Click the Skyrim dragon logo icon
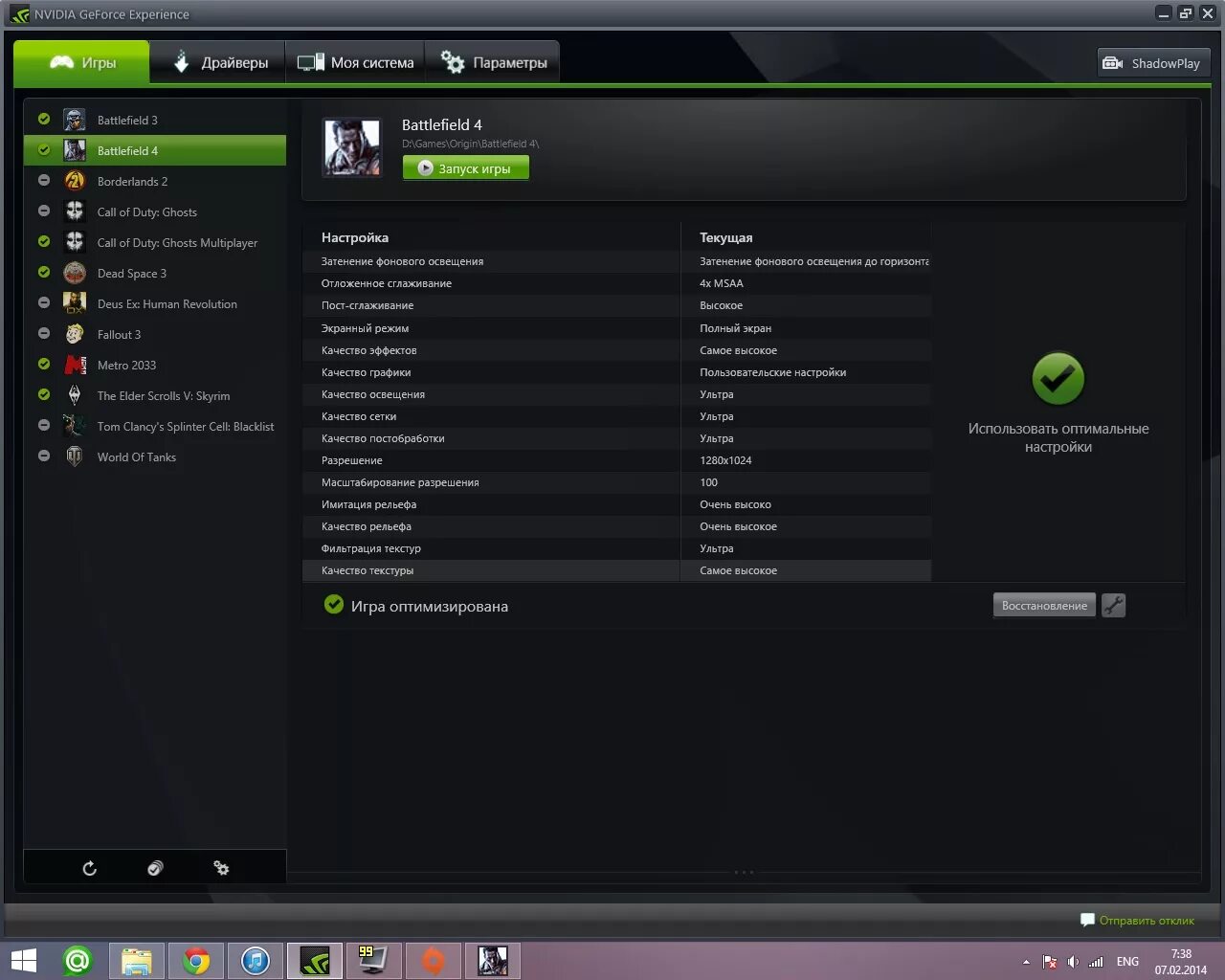The image size is (1225, 980). 75,395
